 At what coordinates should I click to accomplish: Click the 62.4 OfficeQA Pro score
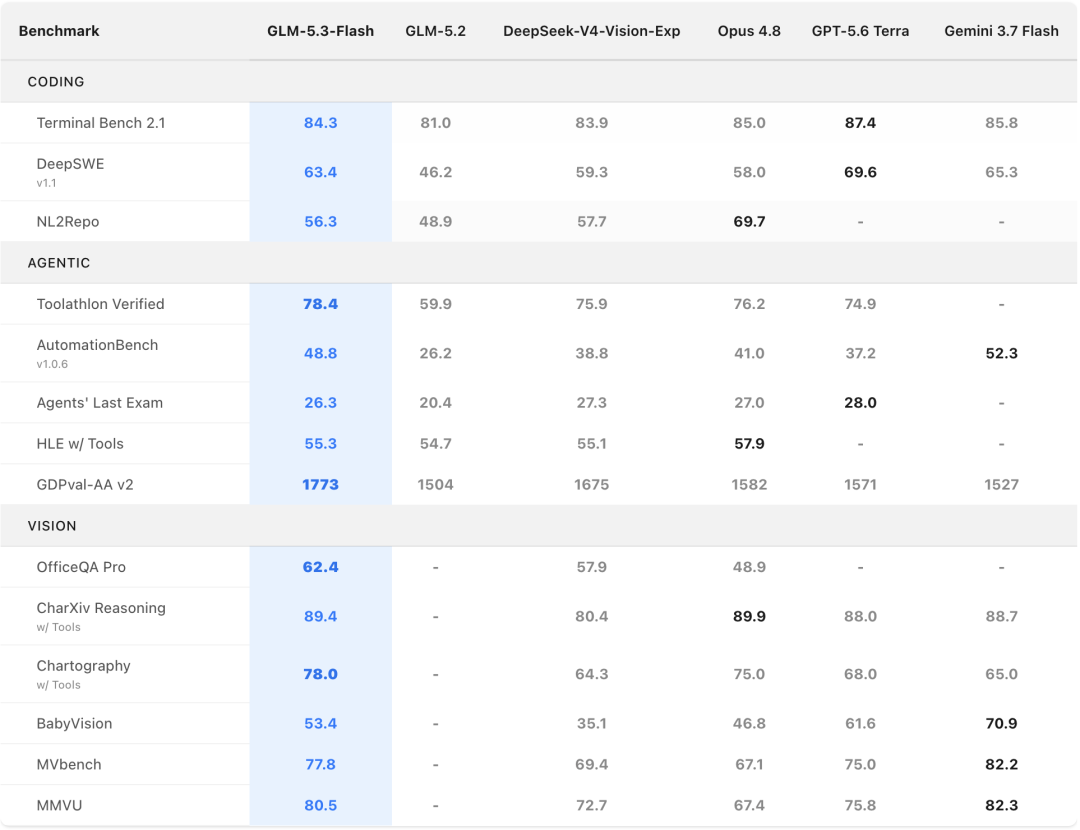click(320, 567)
